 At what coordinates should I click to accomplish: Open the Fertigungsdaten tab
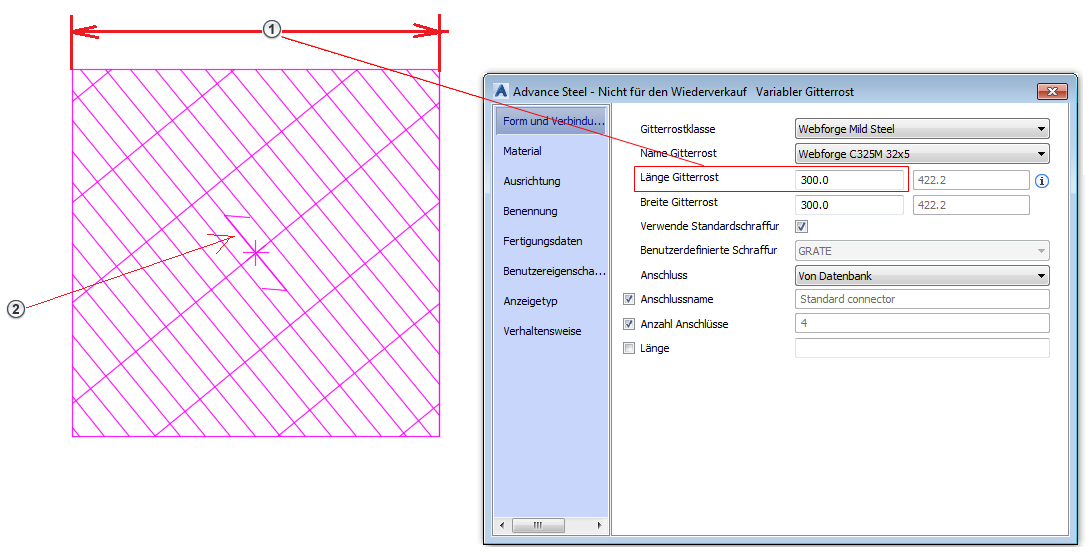pyautogui.click(x=543, y=241)
